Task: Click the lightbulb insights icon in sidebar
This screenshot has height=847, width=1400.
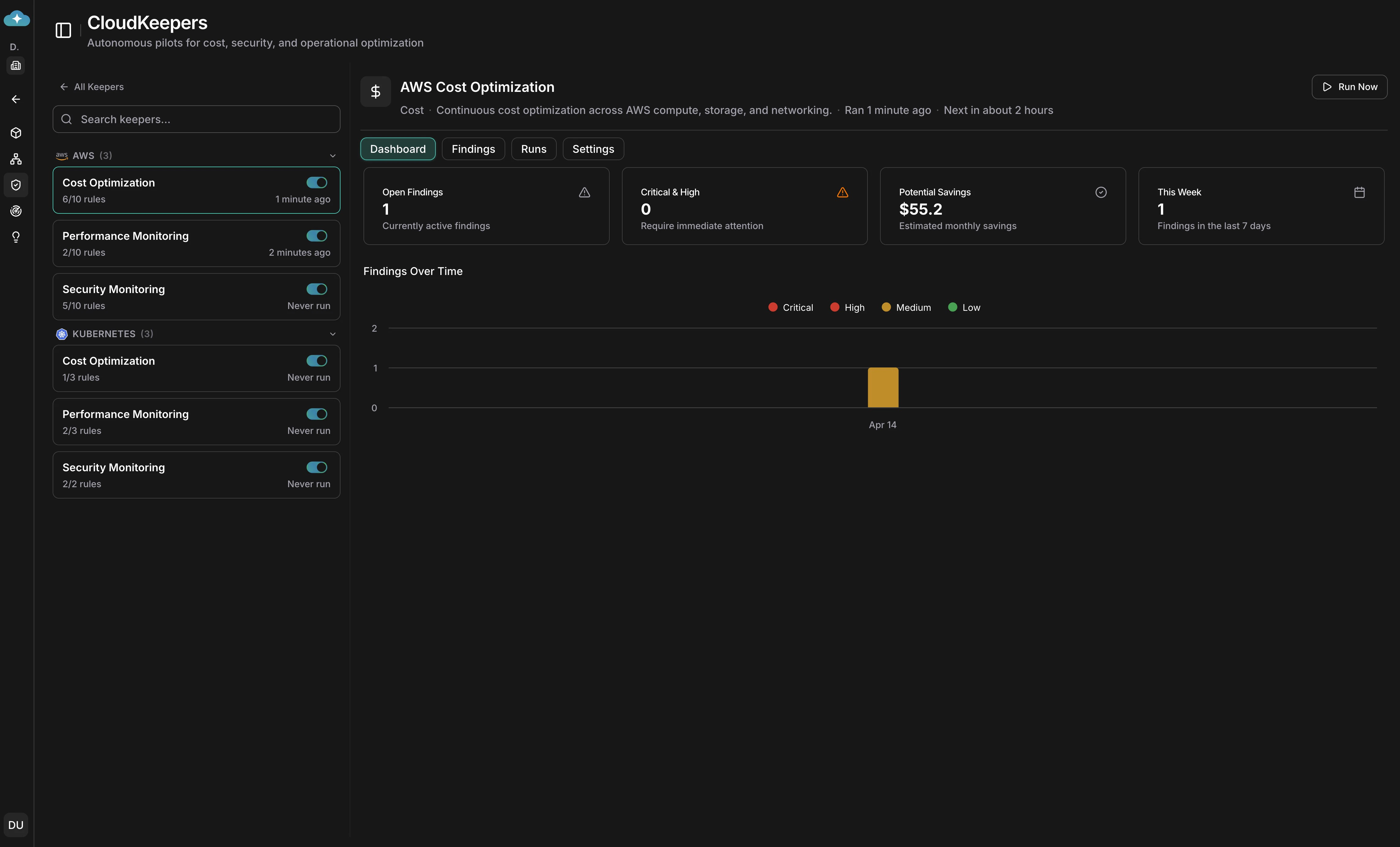Action: [x=16, y=237]
